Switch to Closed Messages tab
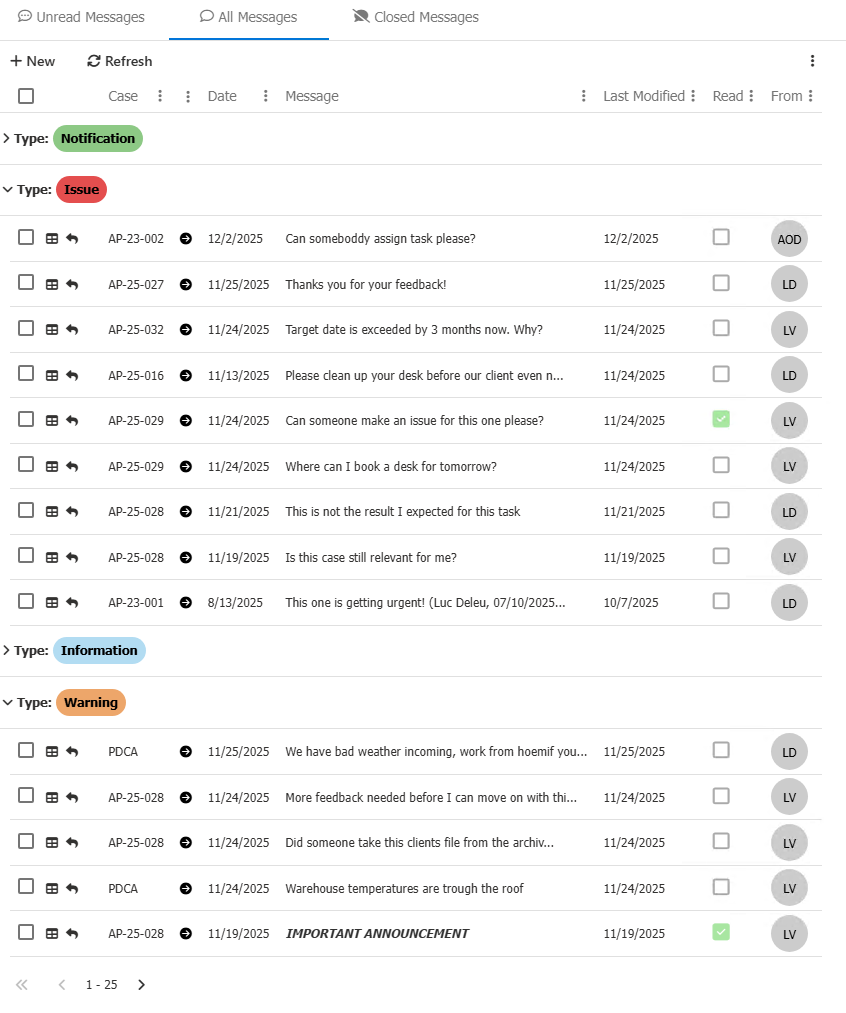This screenshot has width=846, height=1013. (416, 17)
